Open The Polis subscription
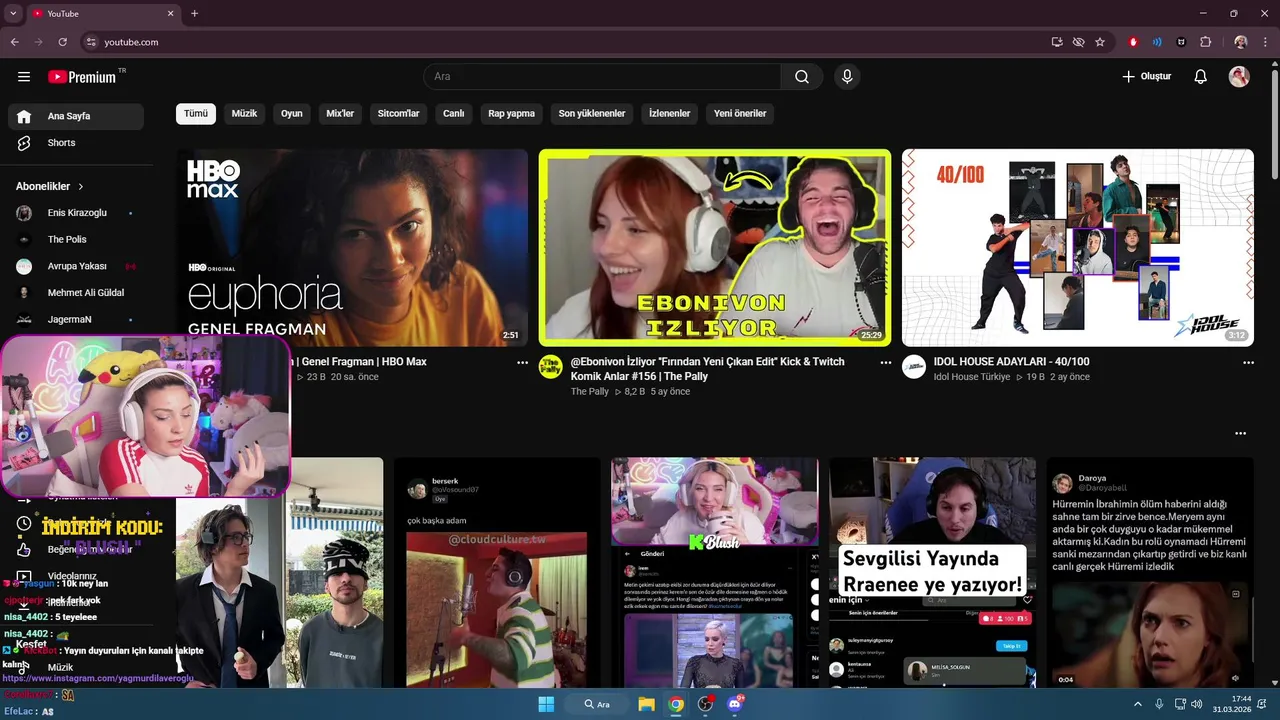 click(76, 240)
